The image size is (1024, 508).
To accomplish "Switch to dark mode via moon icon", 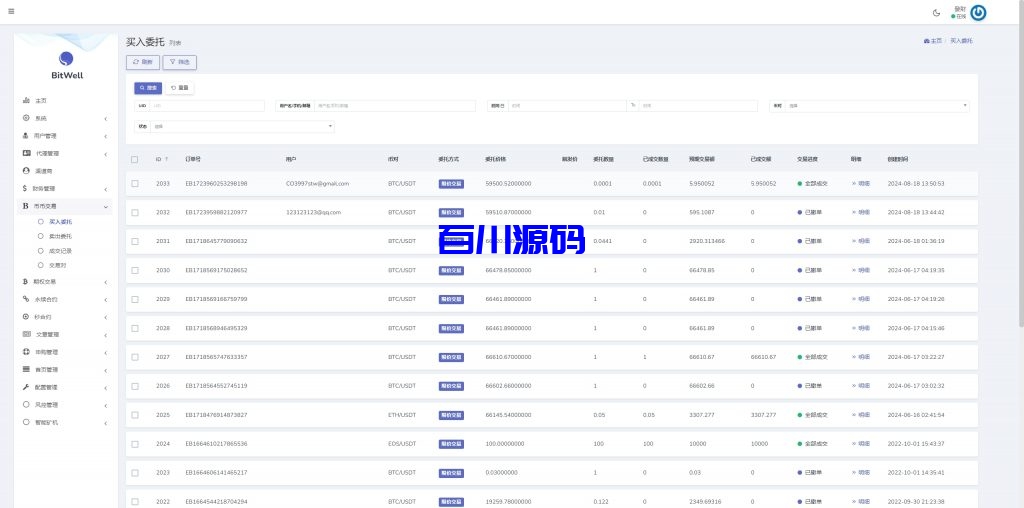I will click(936, 12).
